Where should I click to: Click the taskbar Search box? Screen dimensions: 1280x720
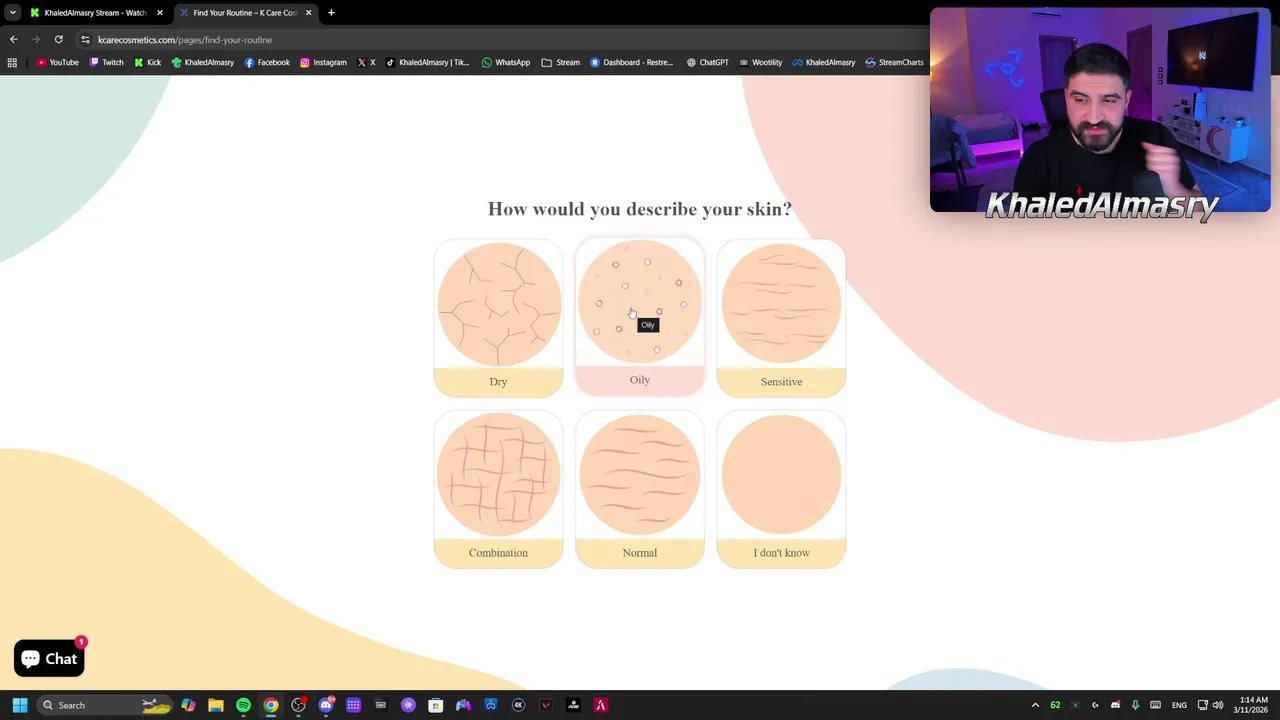click(106, 705)
